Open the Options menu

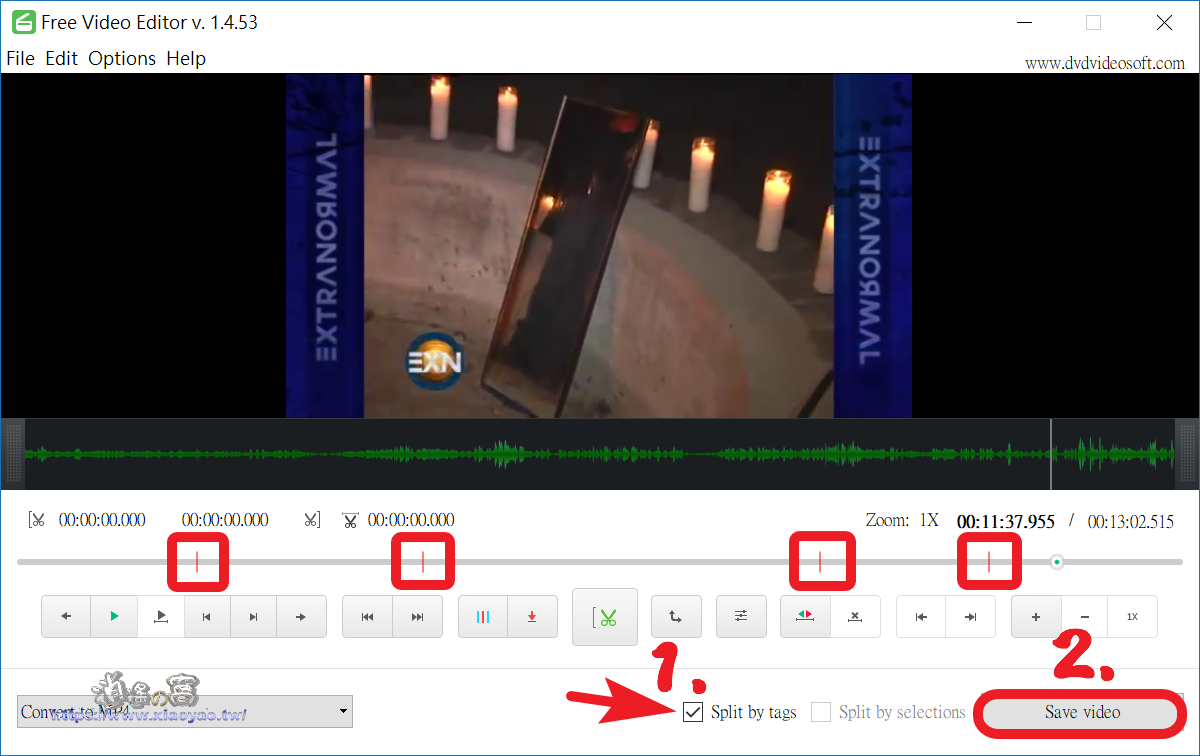[122, 58]
